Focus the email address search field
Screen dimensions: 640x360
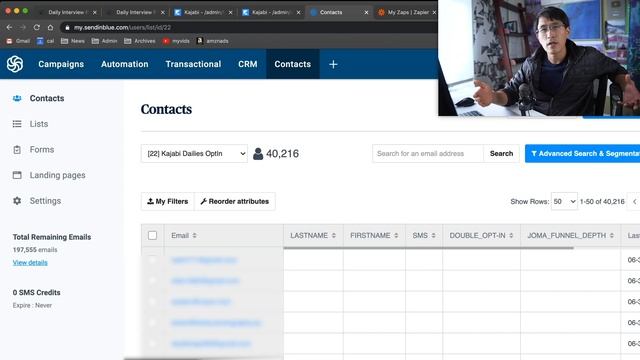click(428, 153)
